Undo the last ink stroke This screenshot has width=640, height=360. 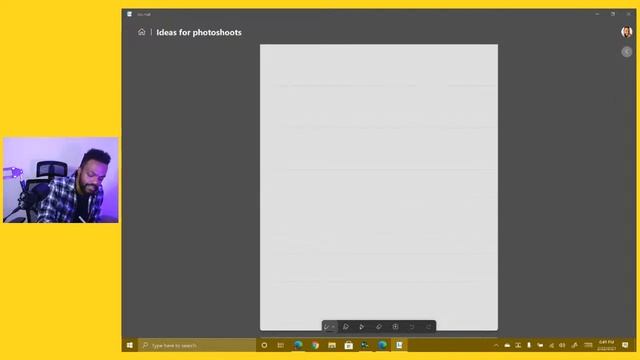coord(412,327)
